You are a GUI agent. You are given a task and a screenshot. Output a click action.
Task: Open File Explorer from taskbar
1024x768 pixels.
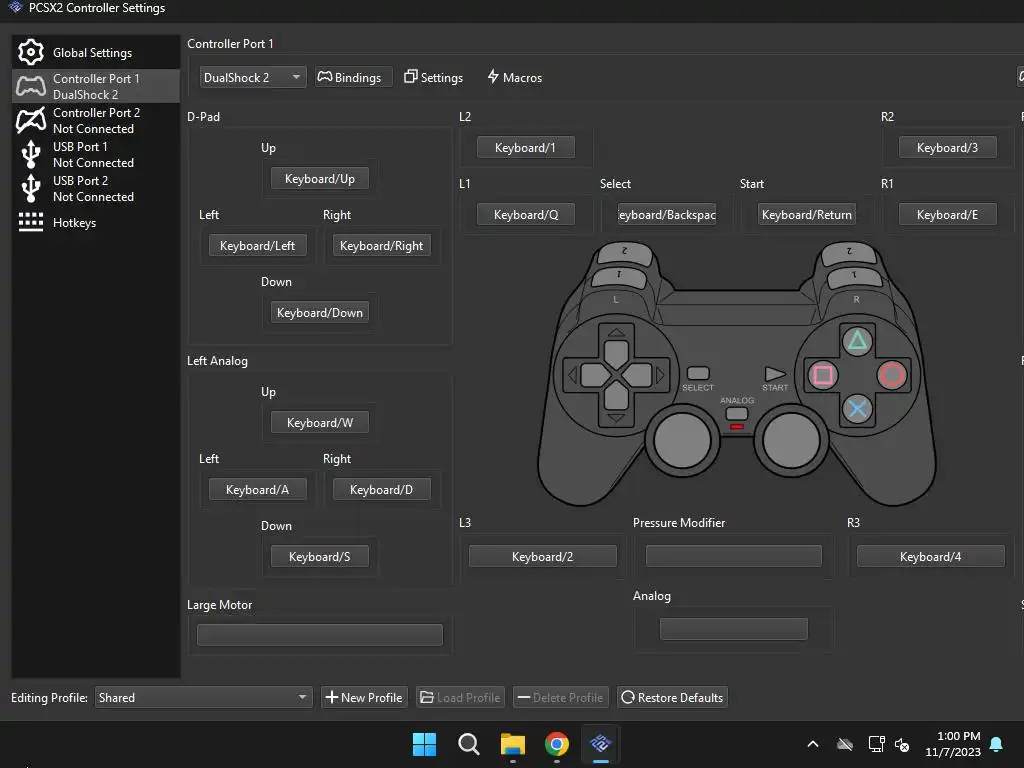click(x=513, y=744)
